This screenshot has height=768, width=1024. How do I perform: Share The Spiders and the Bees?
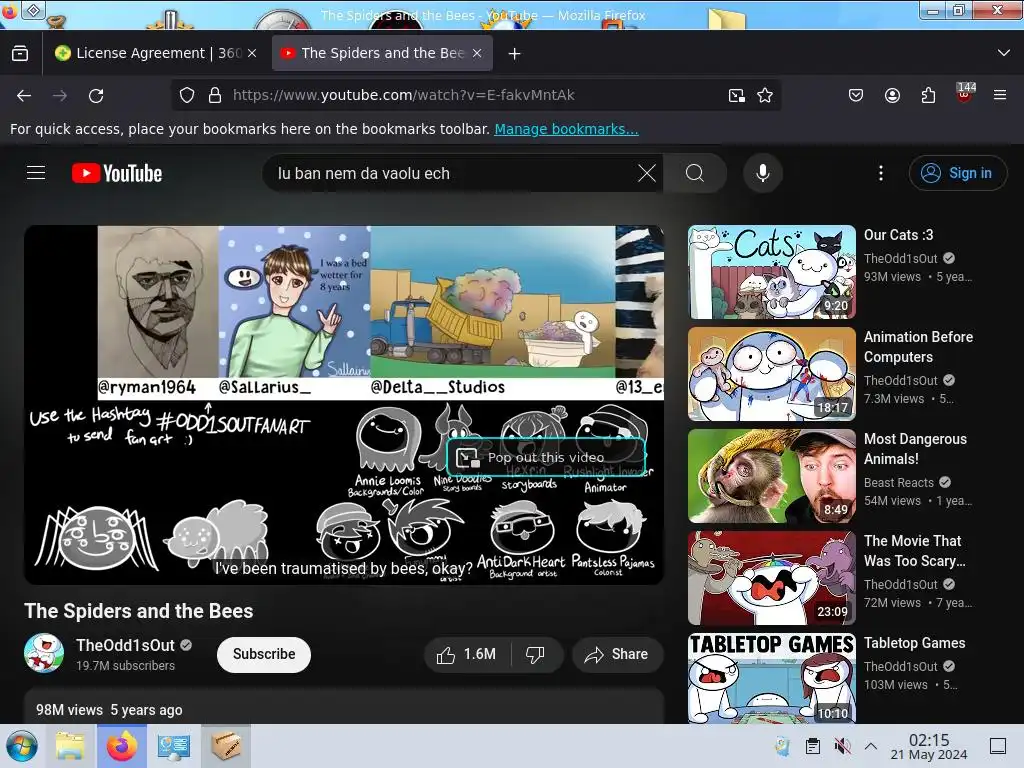pyautogui.click(x=617, y=654)
